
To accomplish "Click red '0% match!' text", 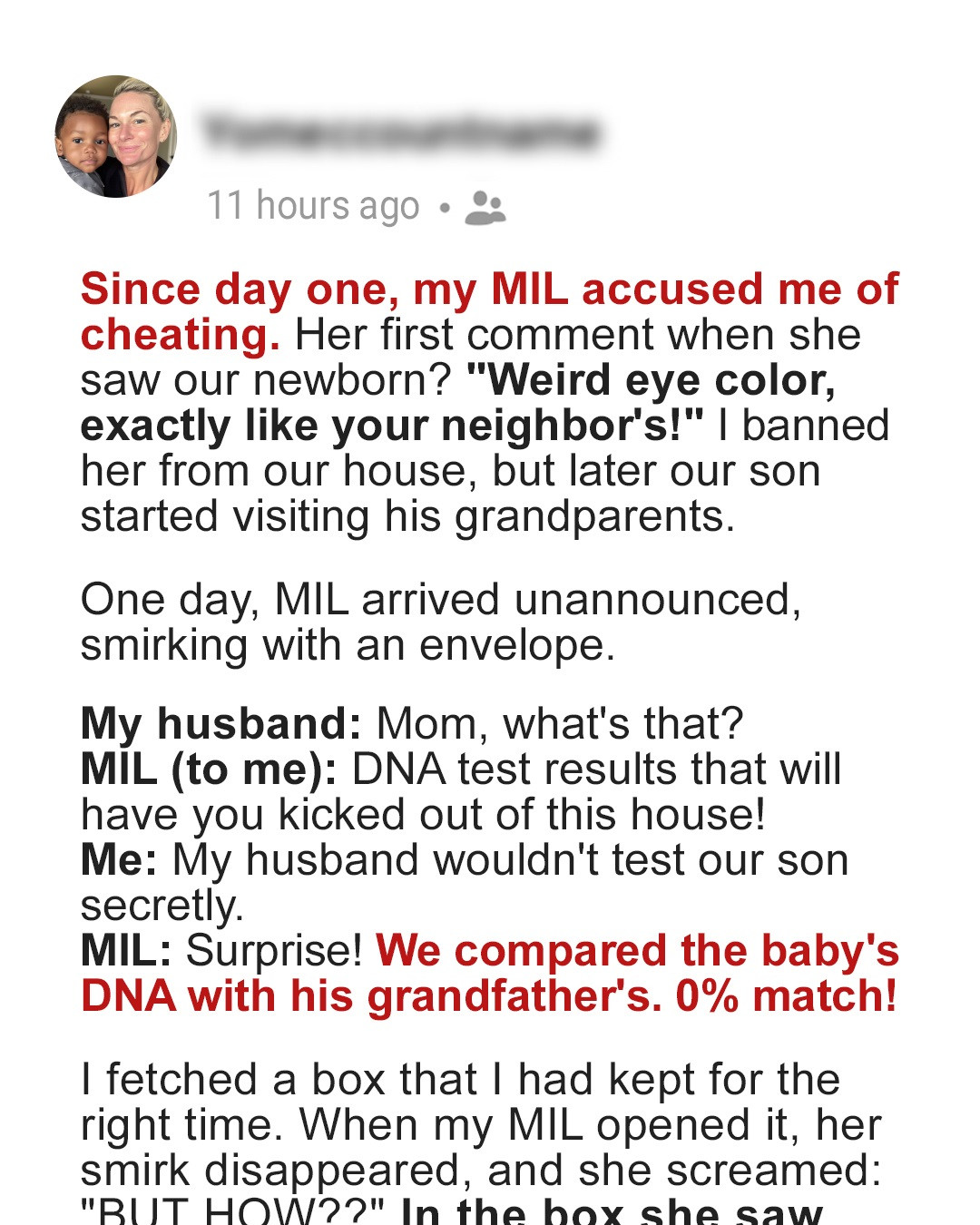I will 786,996.
